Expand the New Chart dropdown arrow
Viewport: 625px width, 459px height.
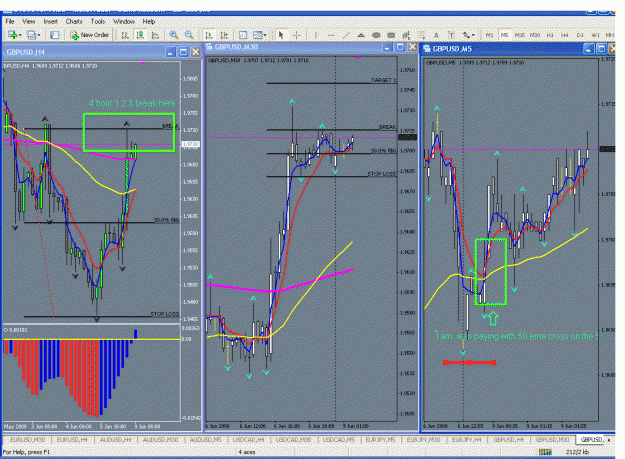(x=20, y=35)
